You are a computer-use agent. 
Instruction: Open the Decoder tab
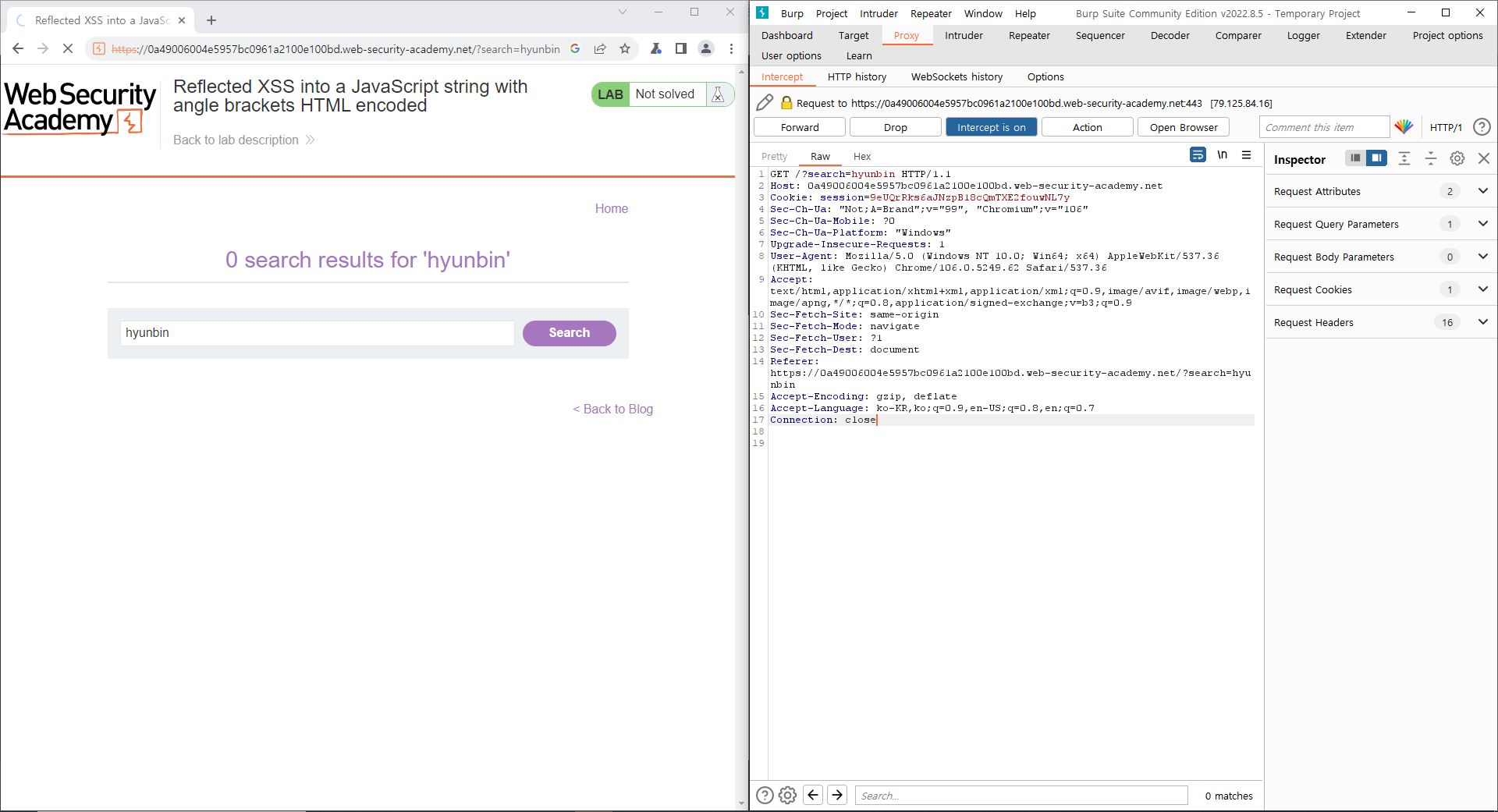click(1170, 35)
